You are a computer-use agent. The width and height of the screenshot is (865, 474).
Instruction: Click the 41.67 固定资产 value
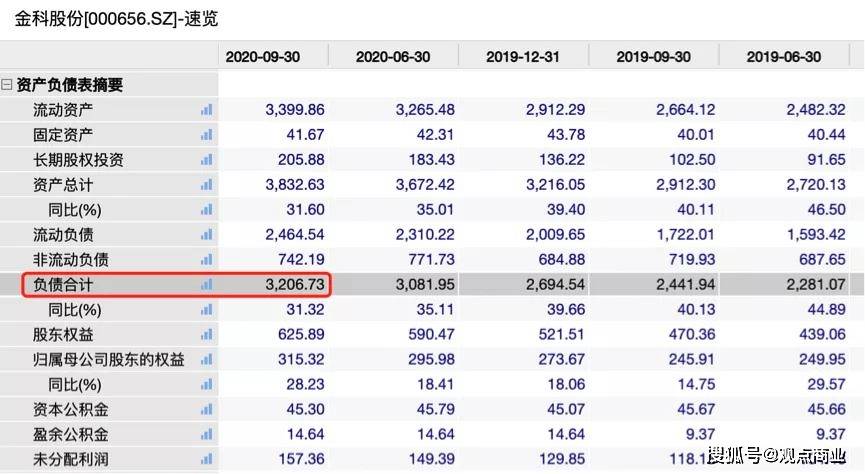click(x=305, y=135)
